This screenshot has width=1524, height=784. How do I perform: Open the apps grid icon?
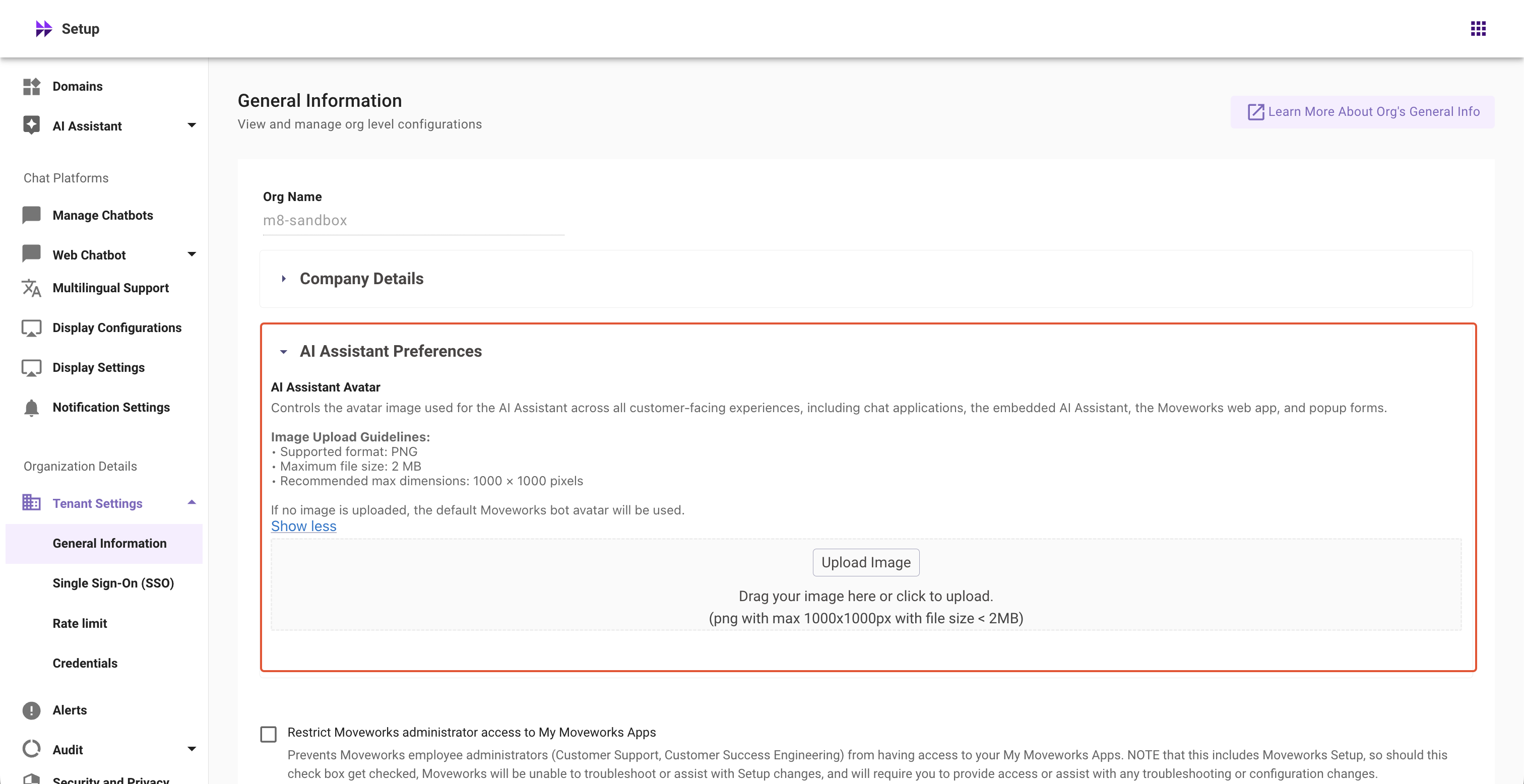[x=1478, y=28]
